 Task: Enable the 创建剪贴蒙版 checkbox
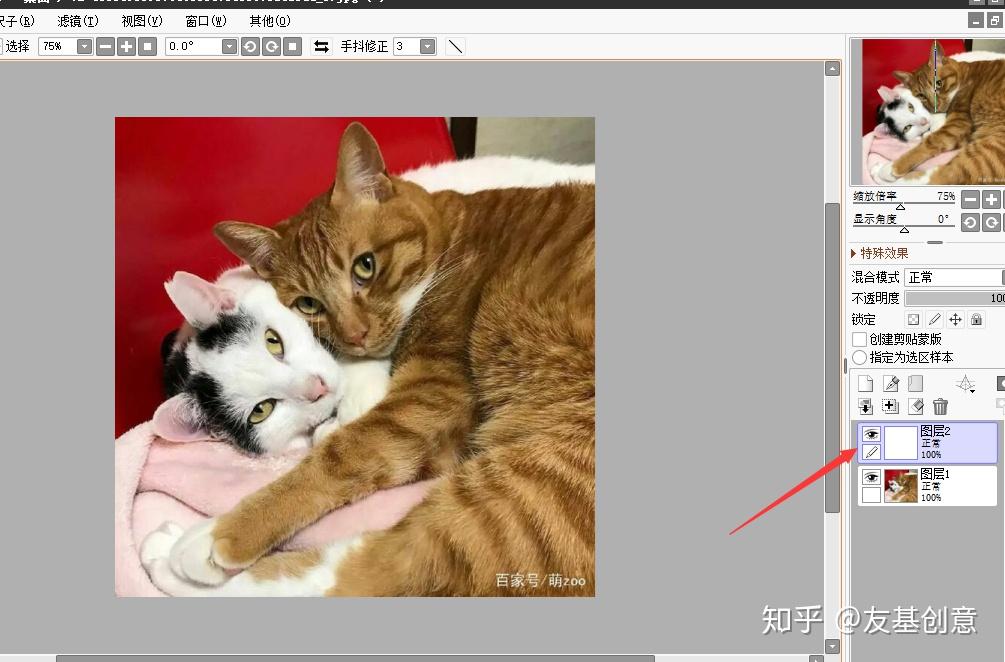click(860, 339)
